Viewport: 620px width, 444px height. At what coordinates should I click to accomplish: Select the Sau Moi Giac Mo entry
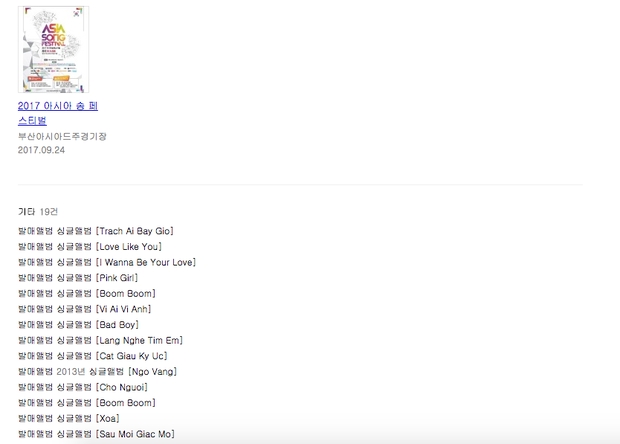(96, 434)
